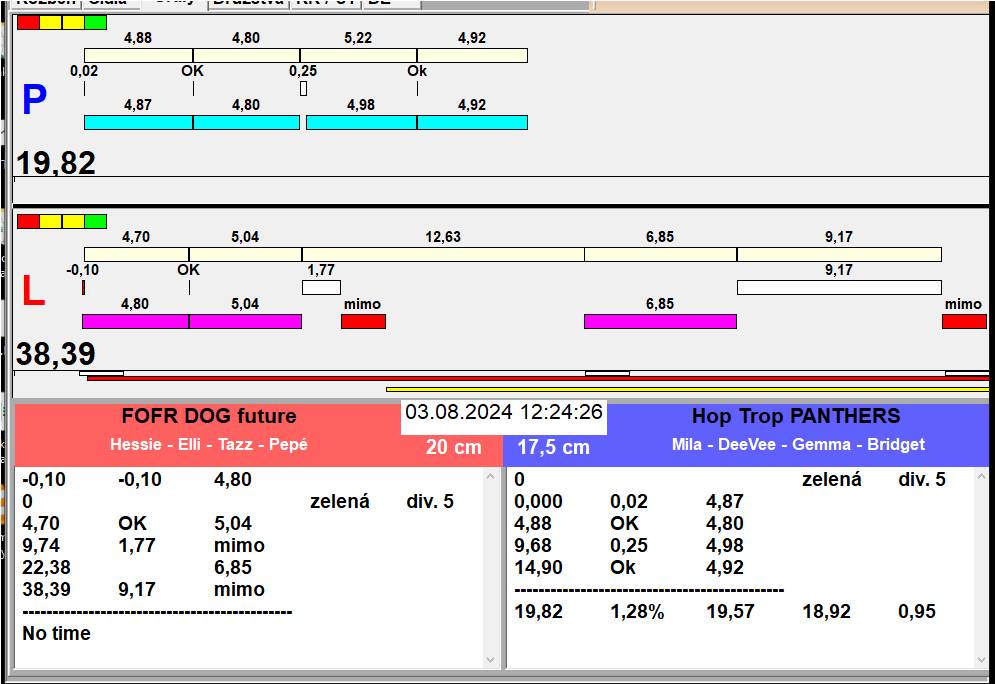
Task: Switch to the Družstva tab
Action: tap(248, 3)
